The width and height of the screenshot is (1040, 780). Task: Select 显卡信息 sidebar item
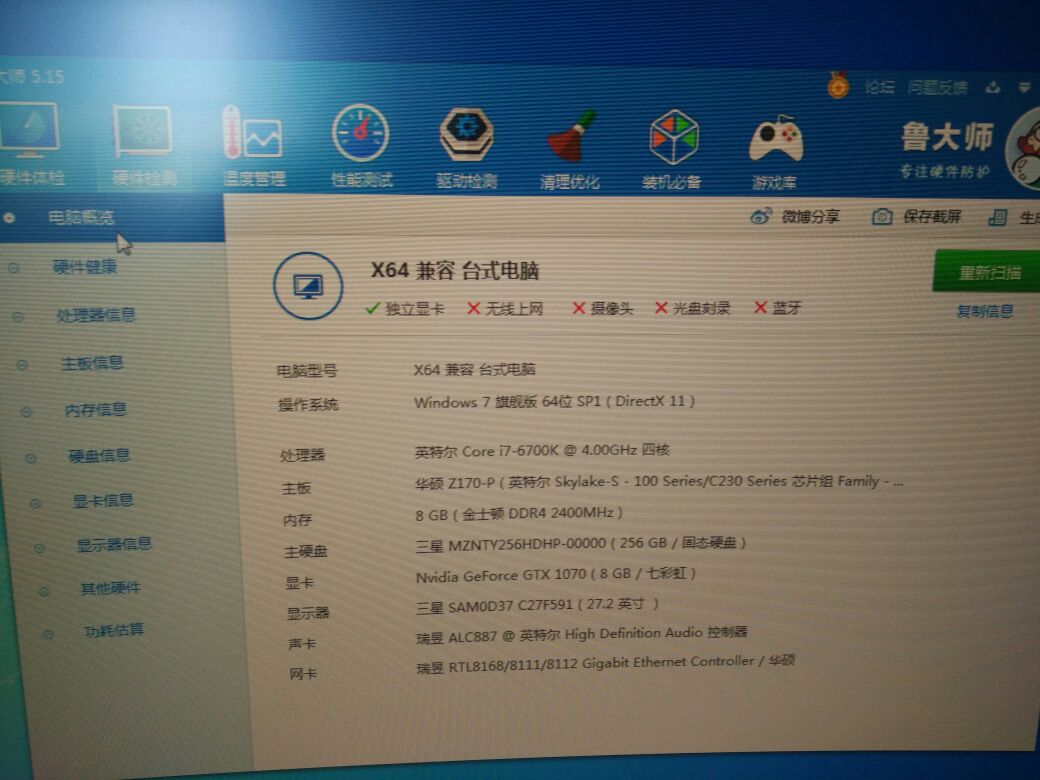[103, 500]
